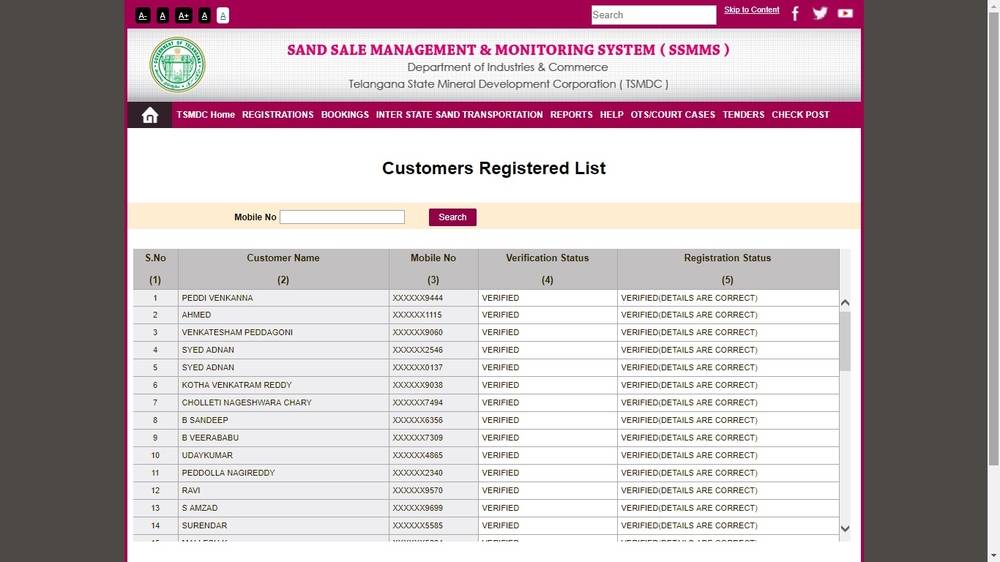Open the Facebook page icon

796,14
